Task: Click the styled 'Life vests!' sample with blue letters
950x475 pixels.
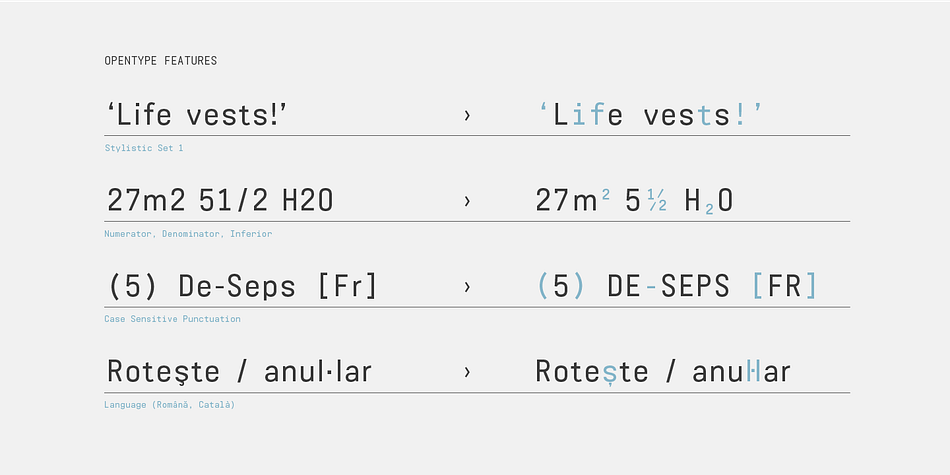Action: pos(650,115)
